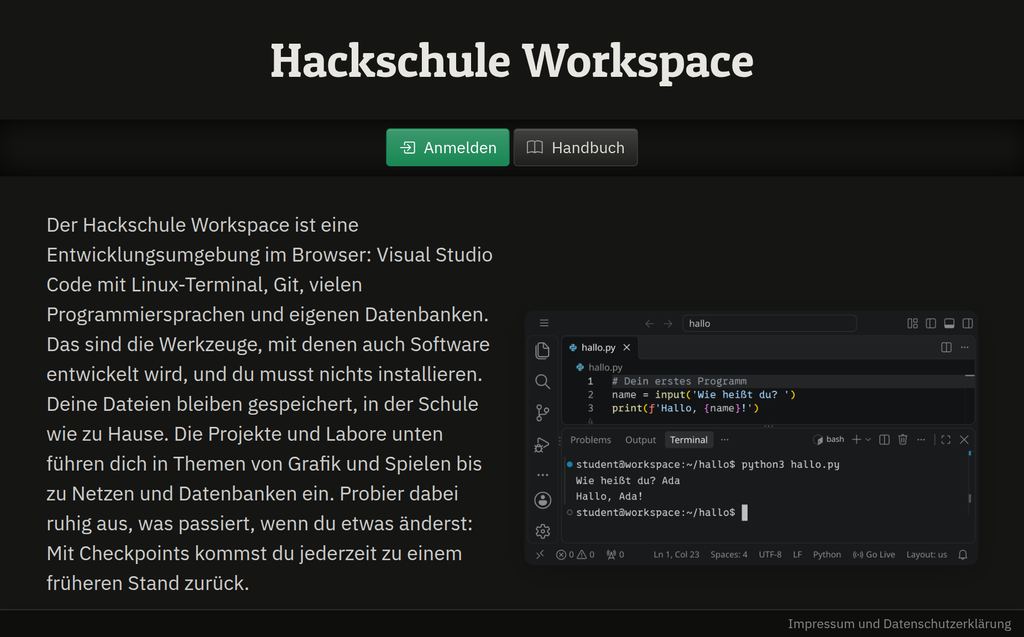Click the errors and warnings count in status bar
This screenshot has height=637, width=1024.
(575, 555)
